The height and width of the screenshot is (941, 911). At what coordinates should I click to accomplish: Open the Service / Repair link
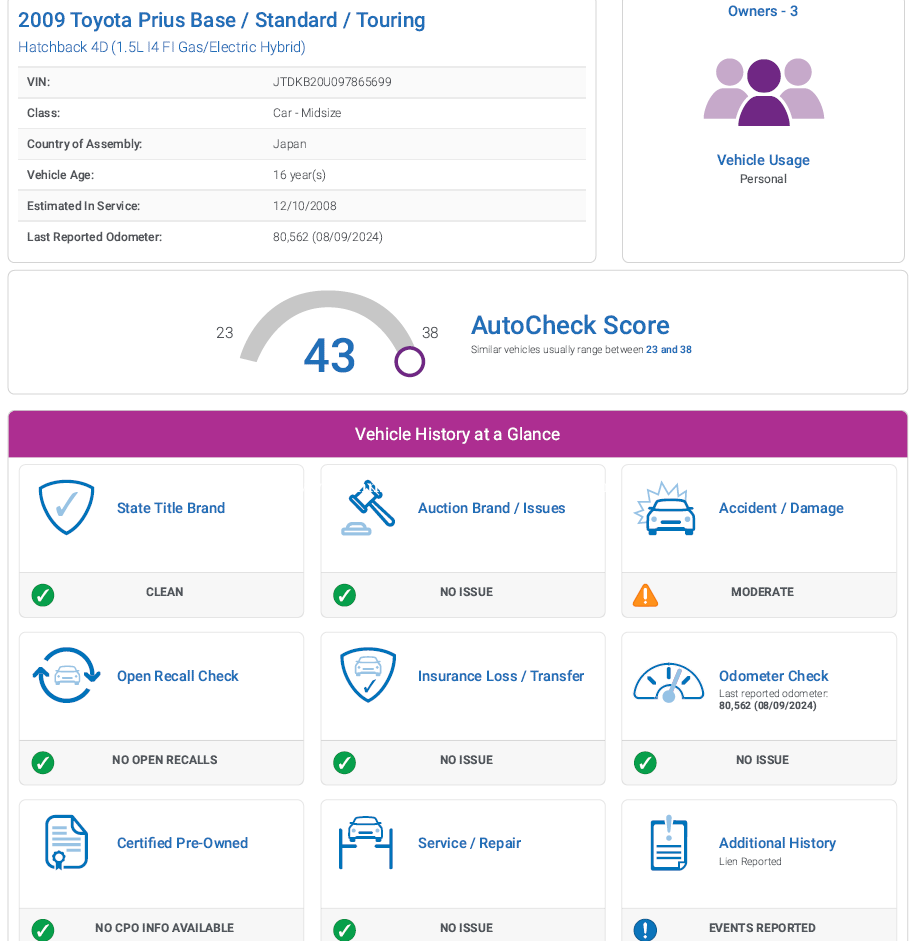pyautogui.click(x=469, y=843)
